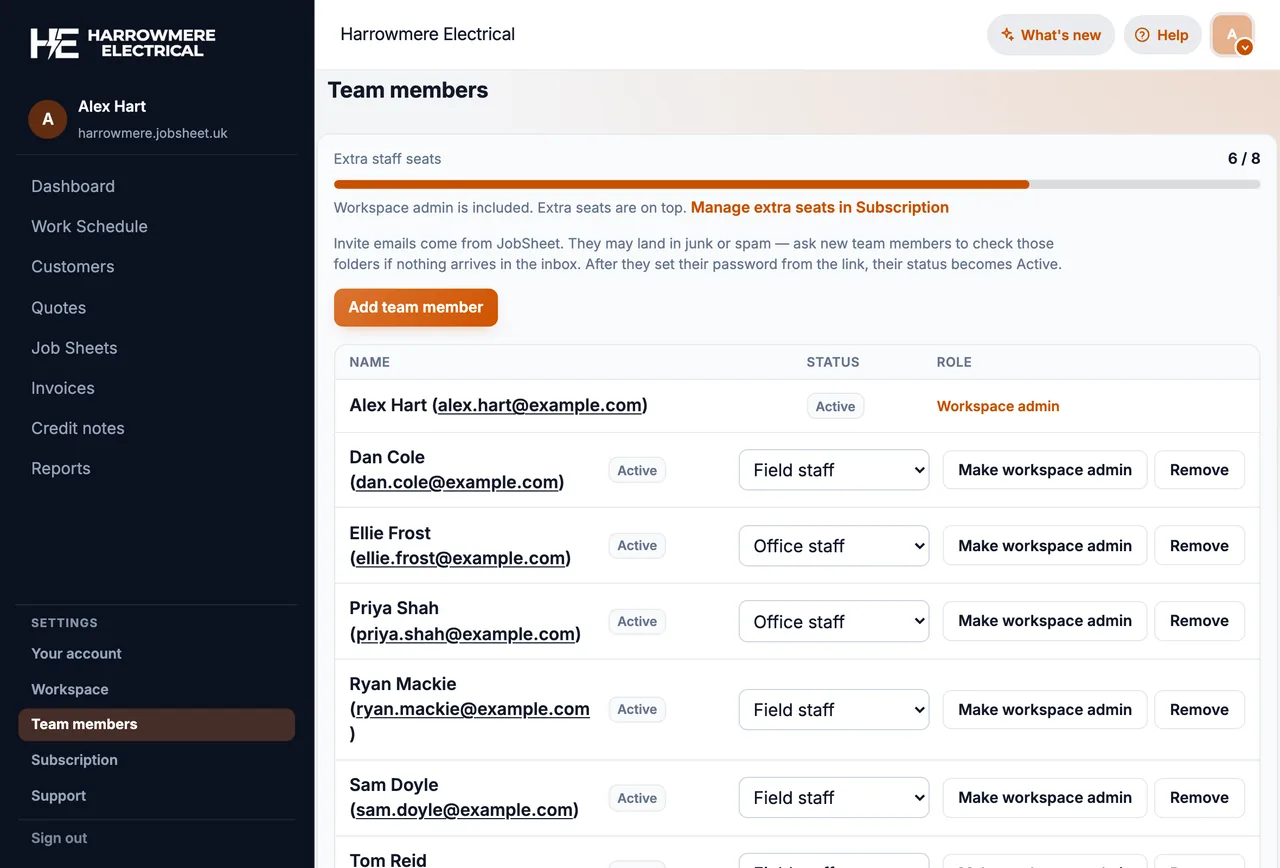This screenshot has height=868, width=1280.
Task: Click the extra staff seats progress bar
Action: 797,184
